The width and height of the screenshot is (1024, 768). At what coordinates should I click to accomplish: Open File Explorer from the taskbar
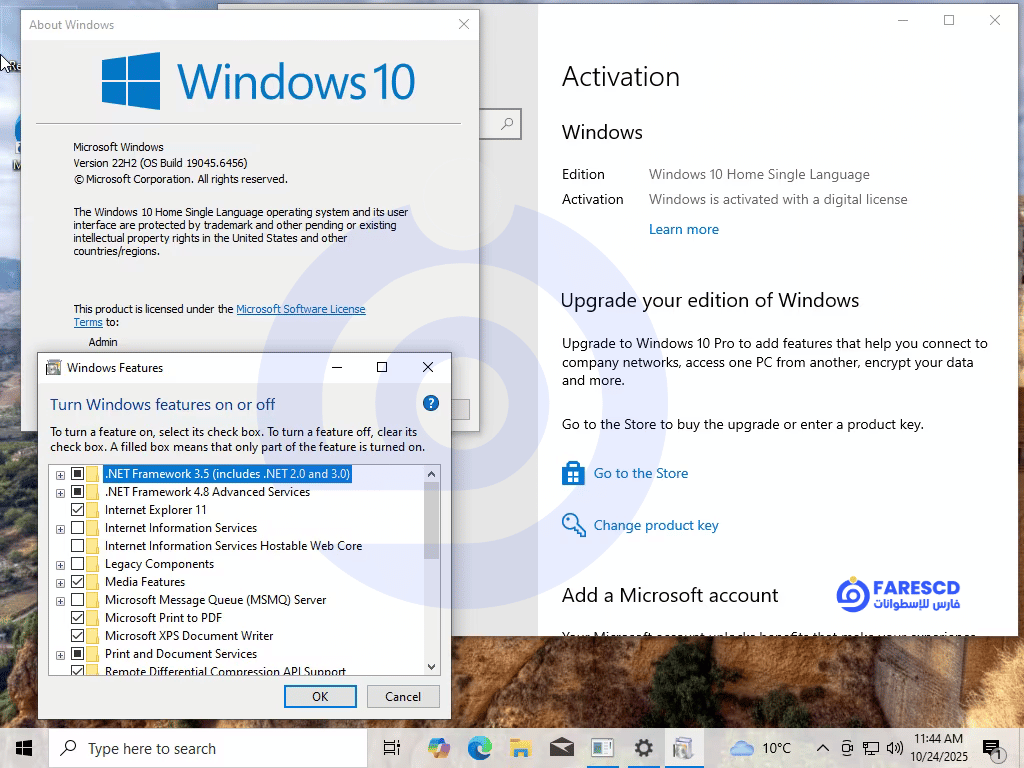(x=520, y=748)
